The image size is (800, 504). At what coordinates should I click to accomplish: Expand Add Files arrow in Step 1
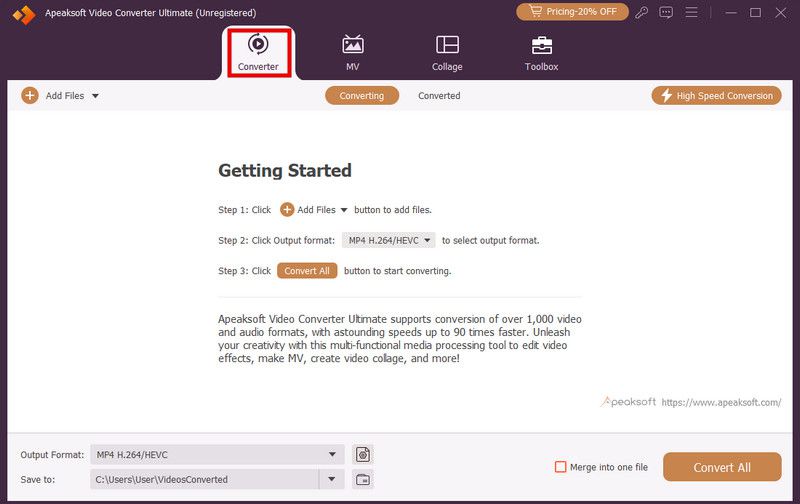(x=343, y=210)
